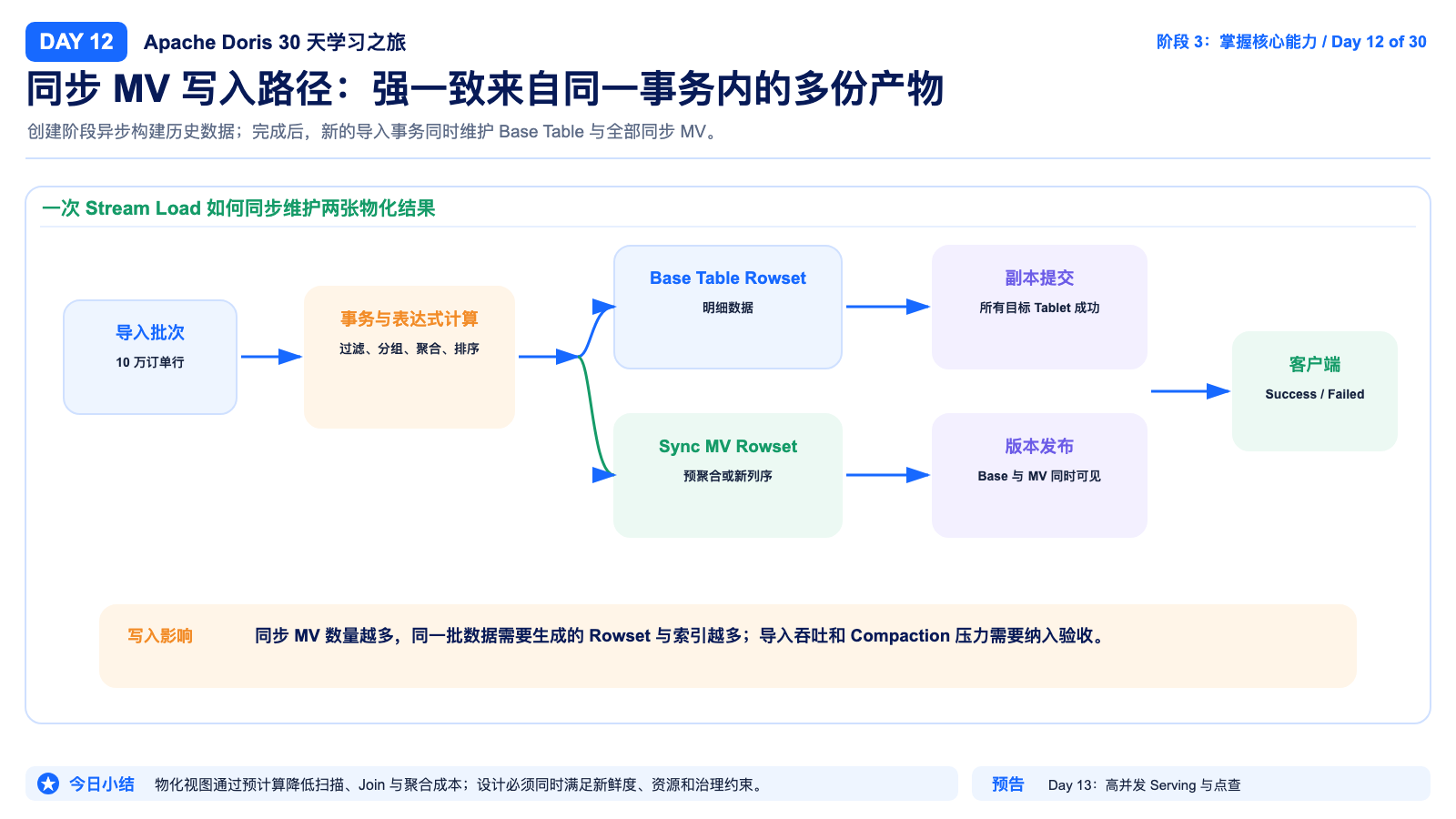Click the Day 13 高并发 Serving preview text
The width and height of the screenshot is (1456, 819).
1145,784
